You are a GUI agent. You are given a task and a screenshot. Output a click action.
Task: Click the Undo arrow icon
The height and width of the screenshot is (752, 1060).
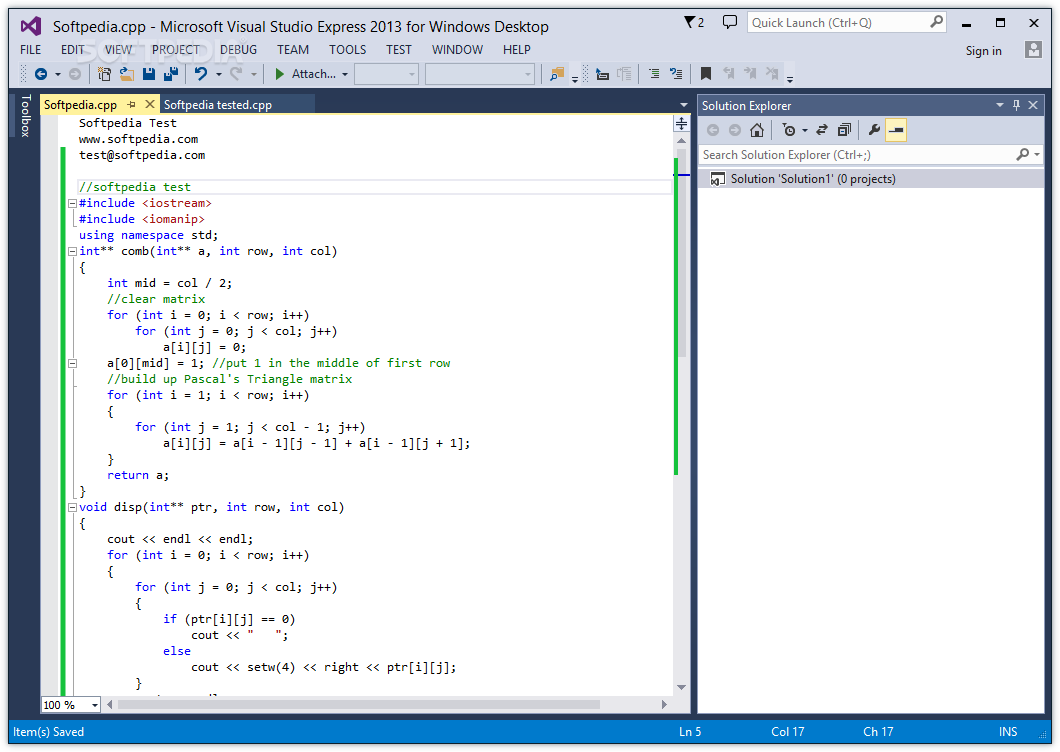[201, 74]
